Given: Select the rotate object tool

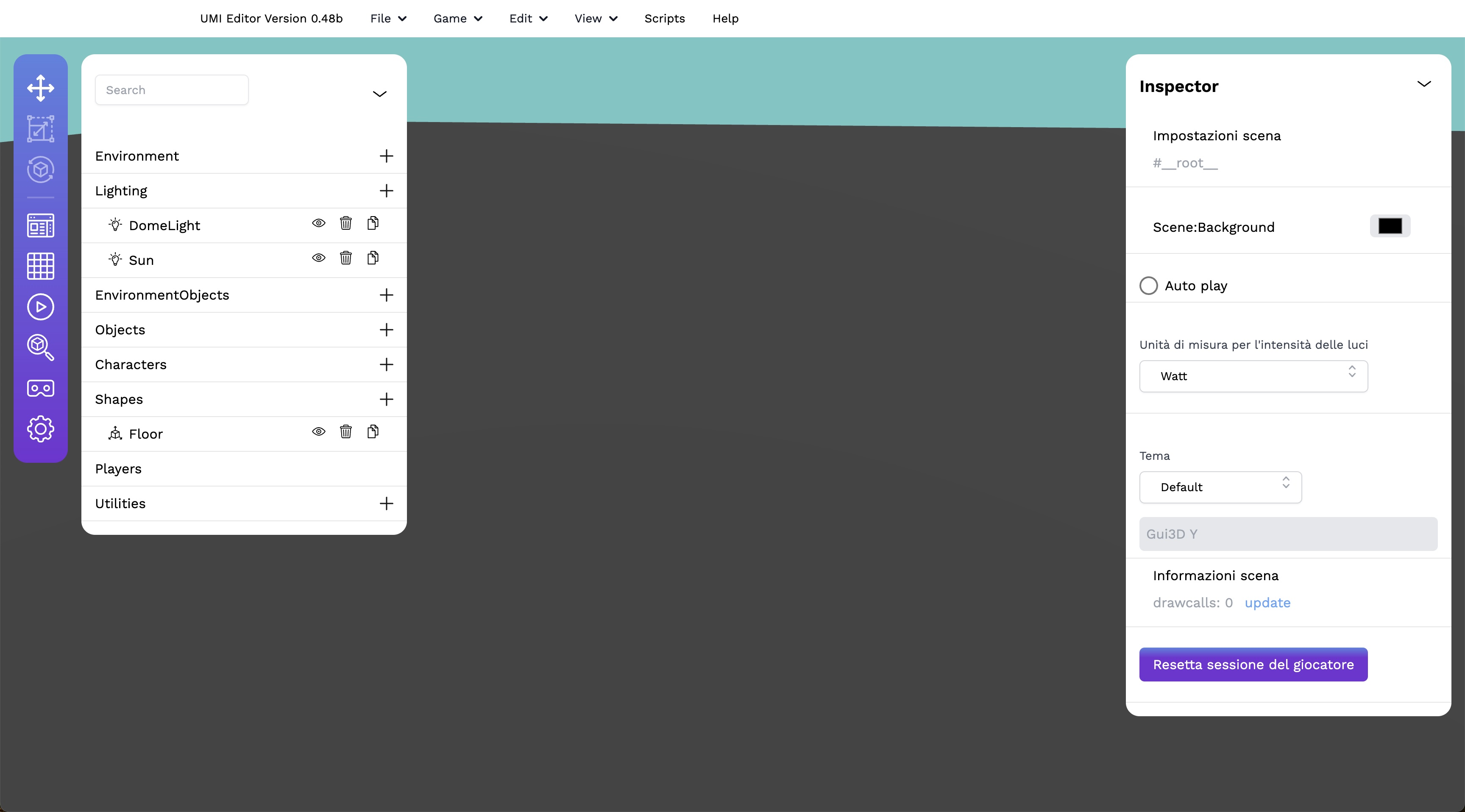Looking at the screenshot, I should click(40, 170).
